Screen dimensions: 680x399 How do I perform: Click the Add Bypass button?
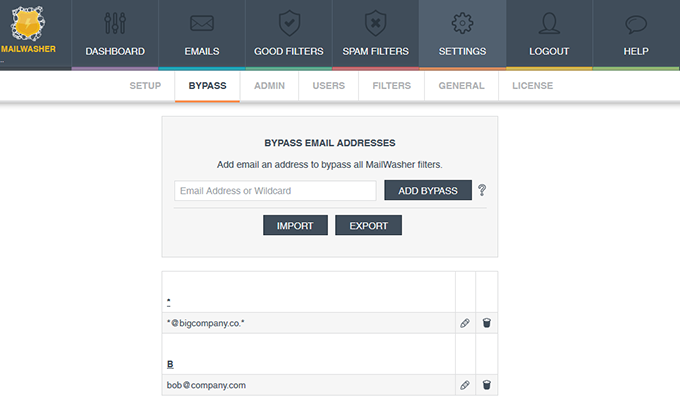tap(428, 190)
